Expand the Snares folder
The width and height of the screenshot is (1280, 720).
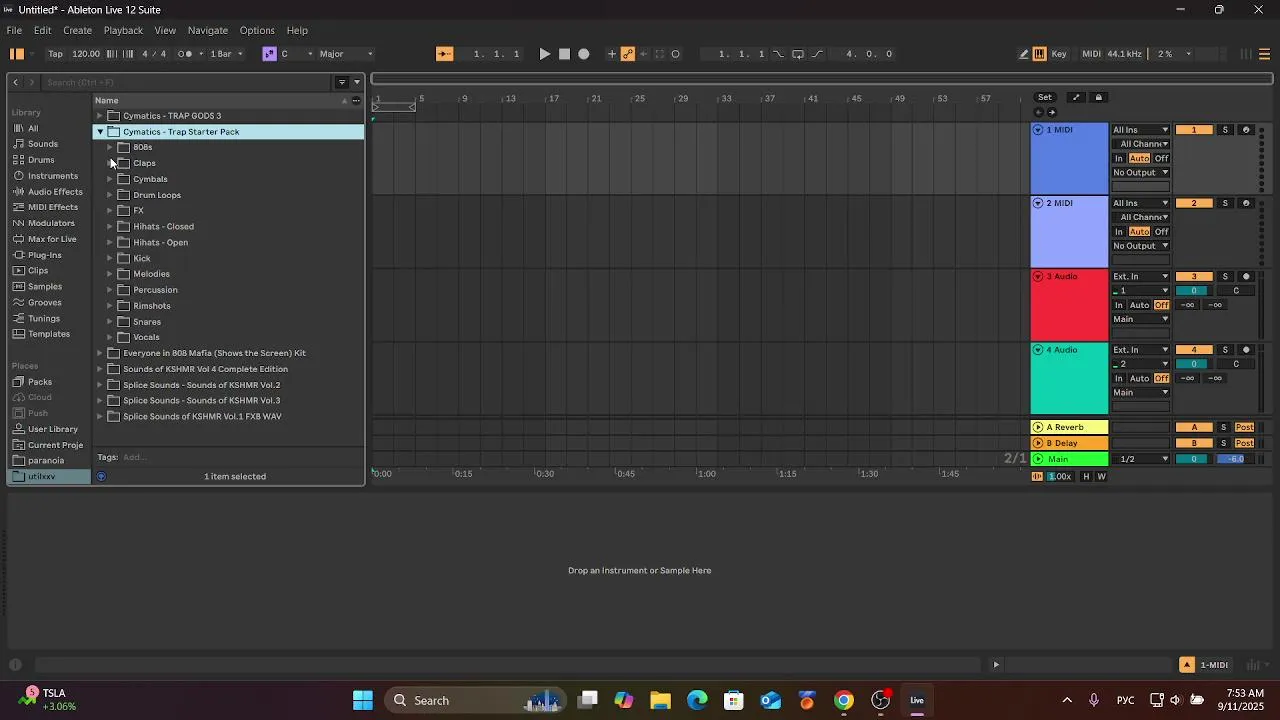click(110, 322)
